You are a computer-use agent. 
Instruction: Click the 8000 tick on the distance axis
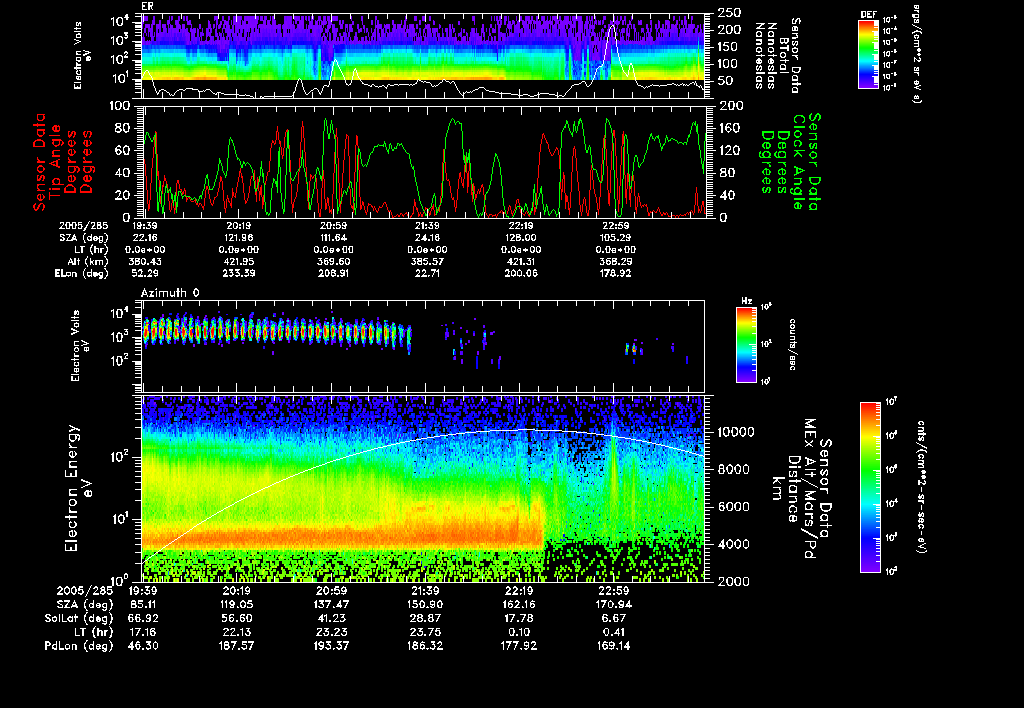coord(735,470)
